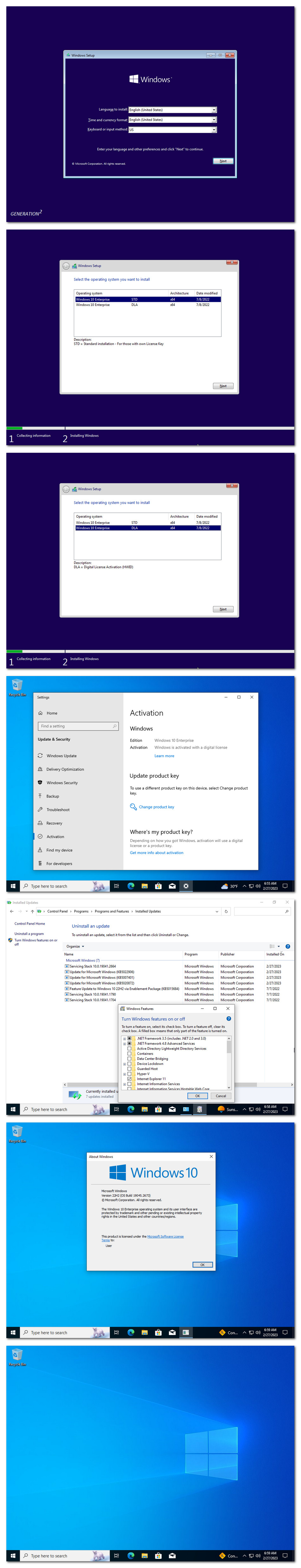Screen dimensions: 301x1568
Task: Expand the Device Lockdown tree node
Action: click(x=124, y=1064)
